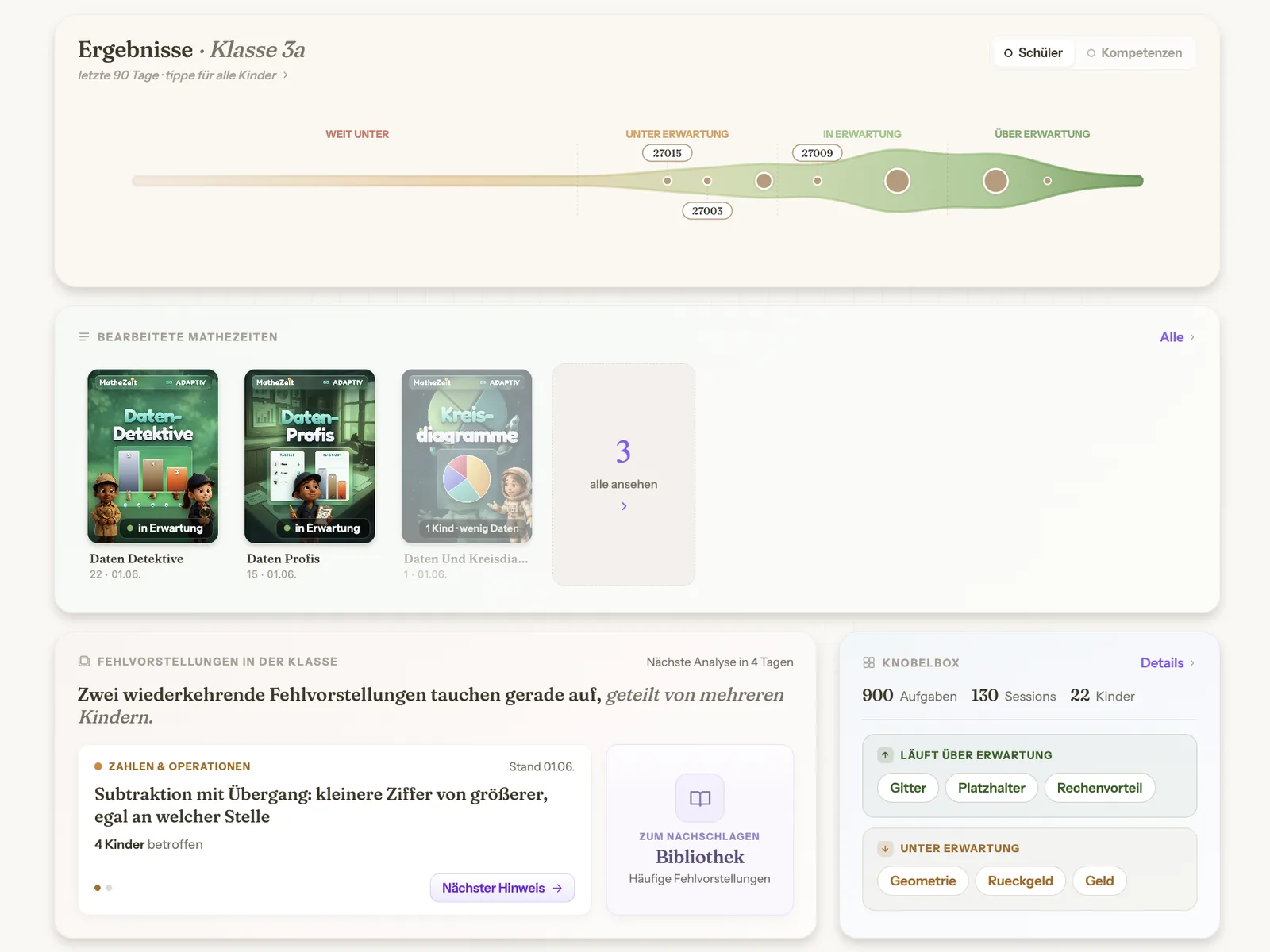Open the '3 alle ansehen' card
Viewport: 1270px width, 952px height.
tap(624, 474)
